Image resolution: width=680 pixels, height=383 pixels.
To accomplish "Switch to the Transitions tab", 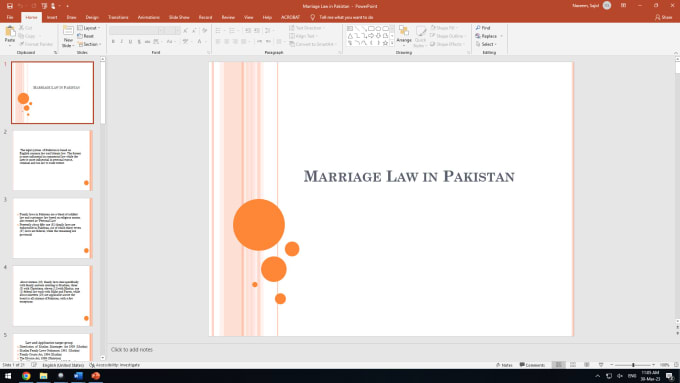I will pos(118,17).
